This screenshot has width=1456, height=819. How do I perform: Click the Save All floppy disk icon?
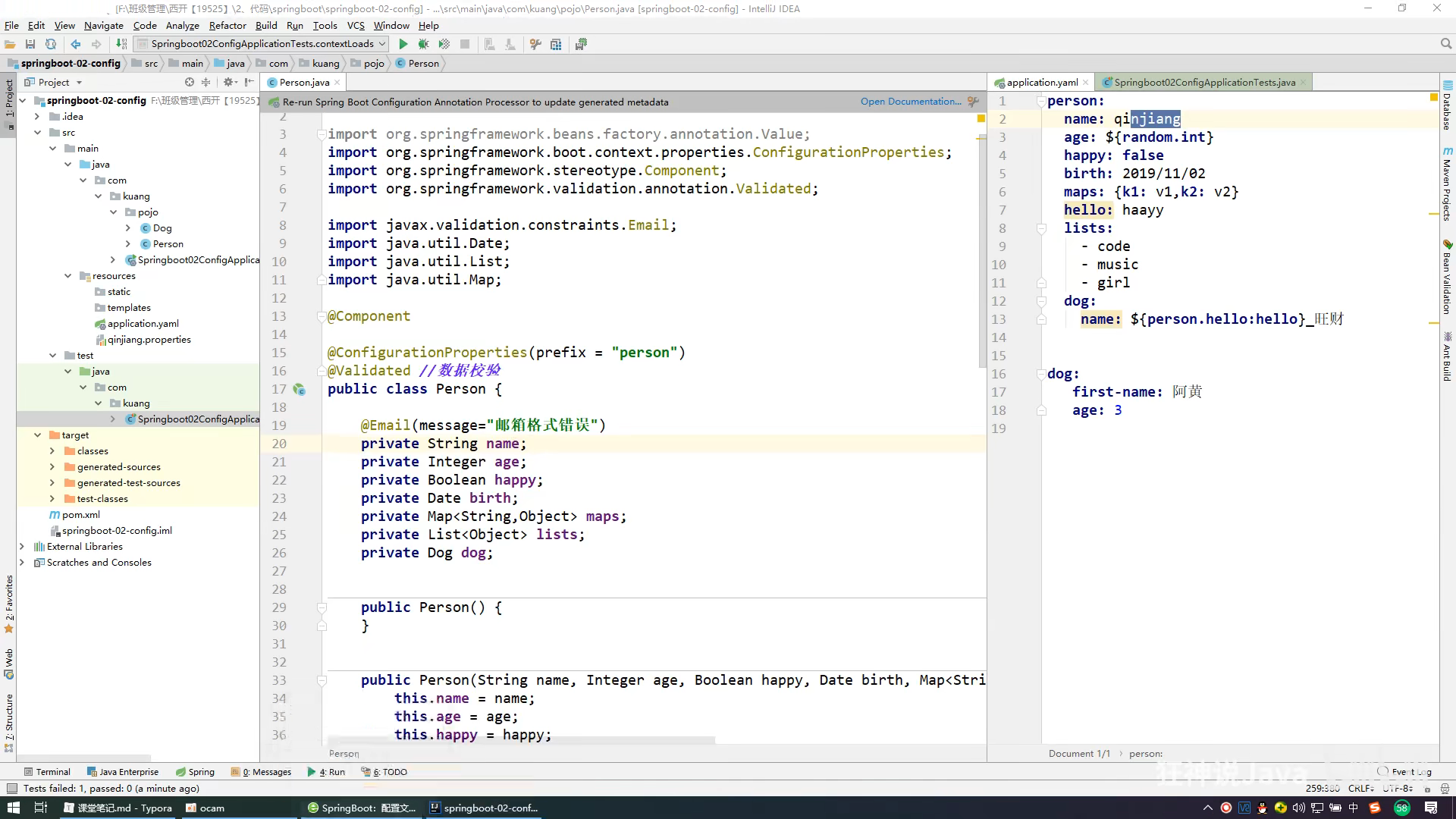coord(30,44)
